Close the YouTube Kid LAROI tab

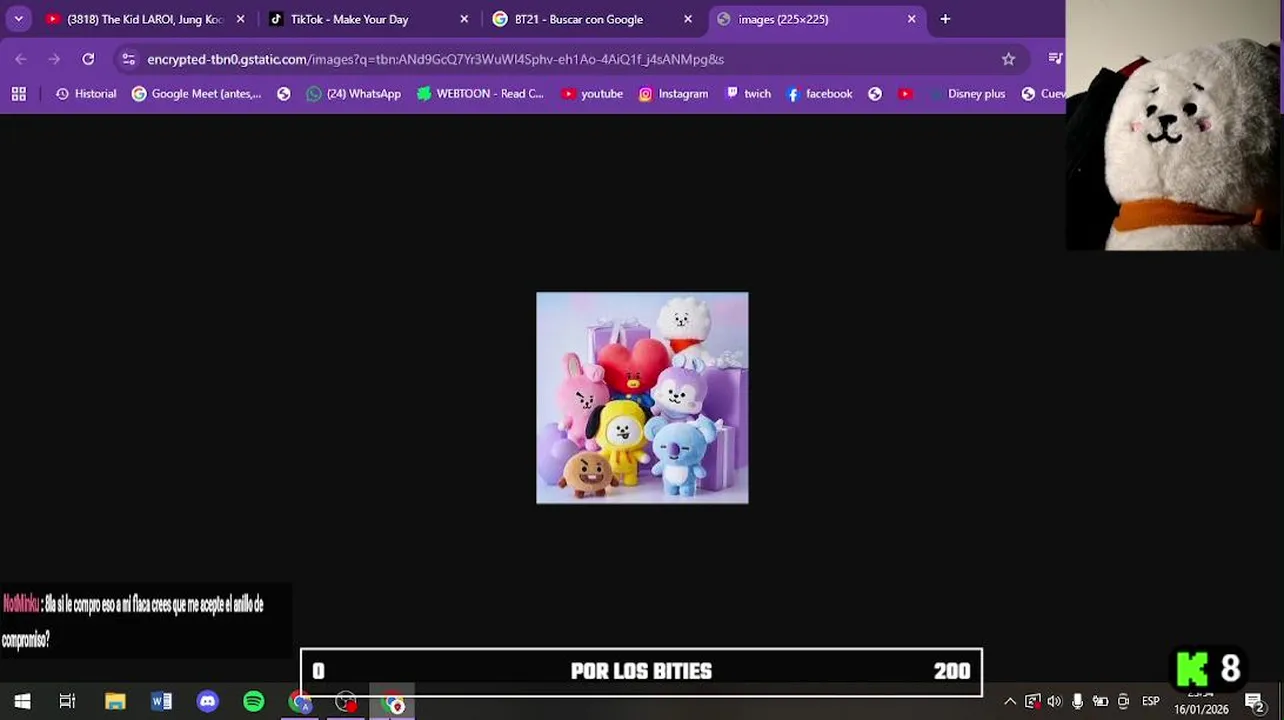click(x=240, y=19)
